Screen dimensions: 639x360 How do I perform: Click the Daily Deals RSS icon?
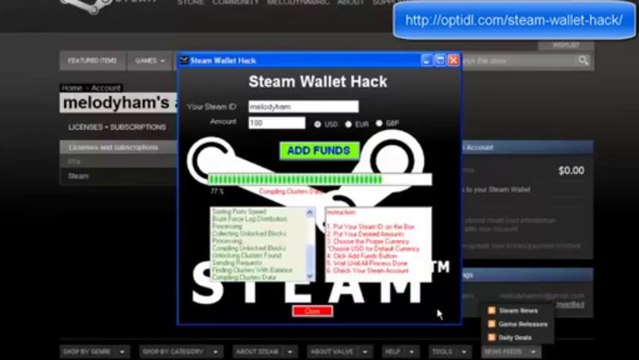coord(492,338)
